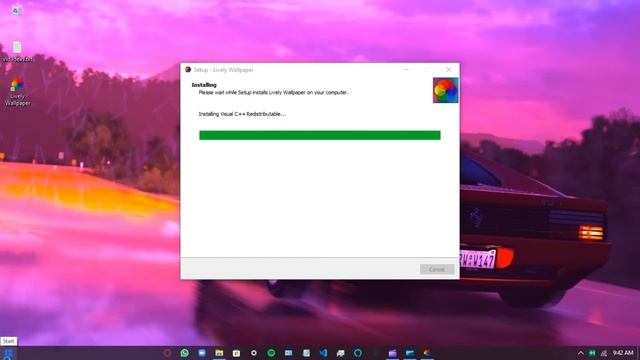Click the setup icon in title bar
The width and height of the screenshot is (640, 360).
pyautogui.click(x=188, y=70)
